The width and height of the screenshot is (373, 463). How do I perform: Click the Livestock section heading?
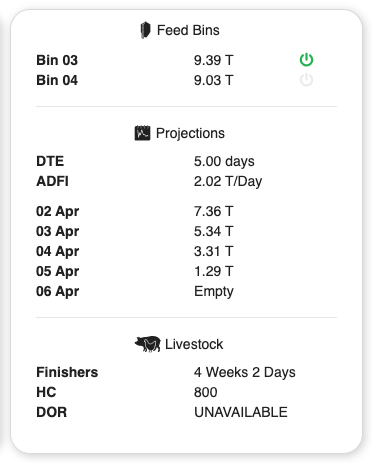[194, 344]
